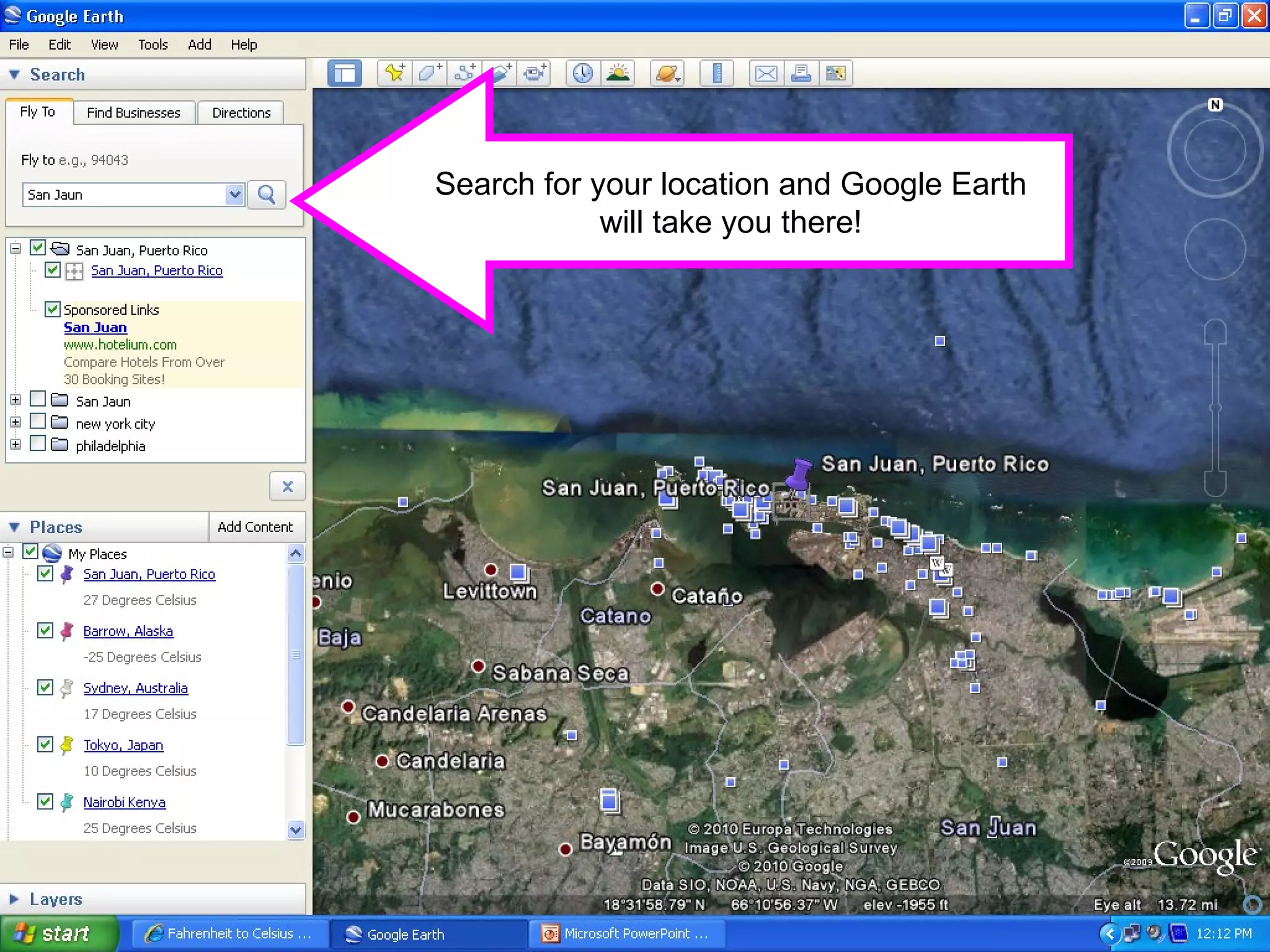This screenshot has height=952, width=1270.
Task: Toggle the sidebar panel button
Action: (x=344, y=74)
